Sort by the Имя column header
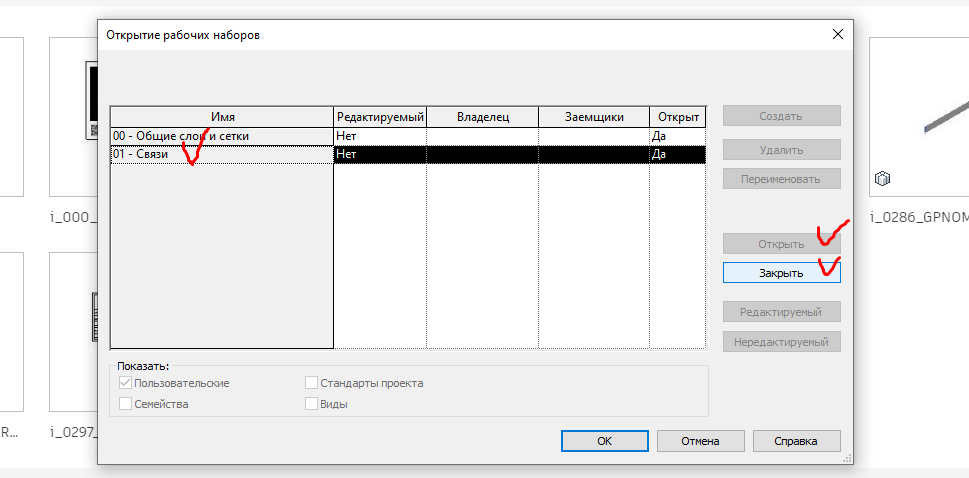The image size is (969, 478). 221,117
